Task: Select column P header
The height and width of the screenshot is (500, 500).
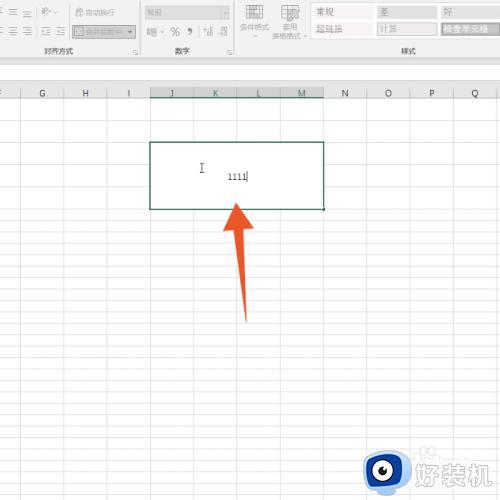Action: pos(432,93)
